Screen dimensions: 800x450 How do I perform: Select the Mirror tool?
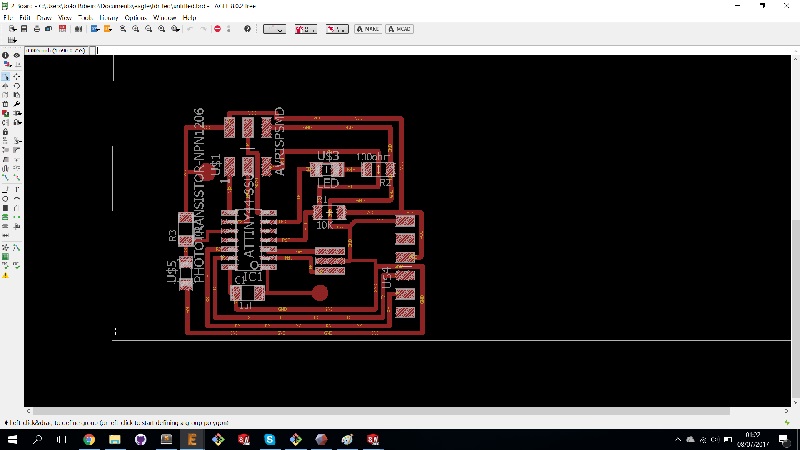click(5, 86)
